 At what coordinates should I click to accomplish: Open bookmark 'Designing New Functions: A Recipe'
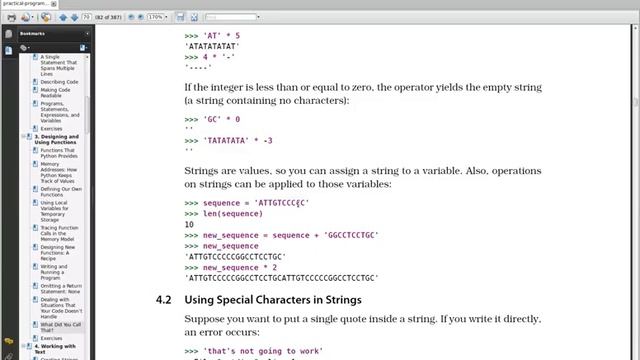click(x=58, y=253)
